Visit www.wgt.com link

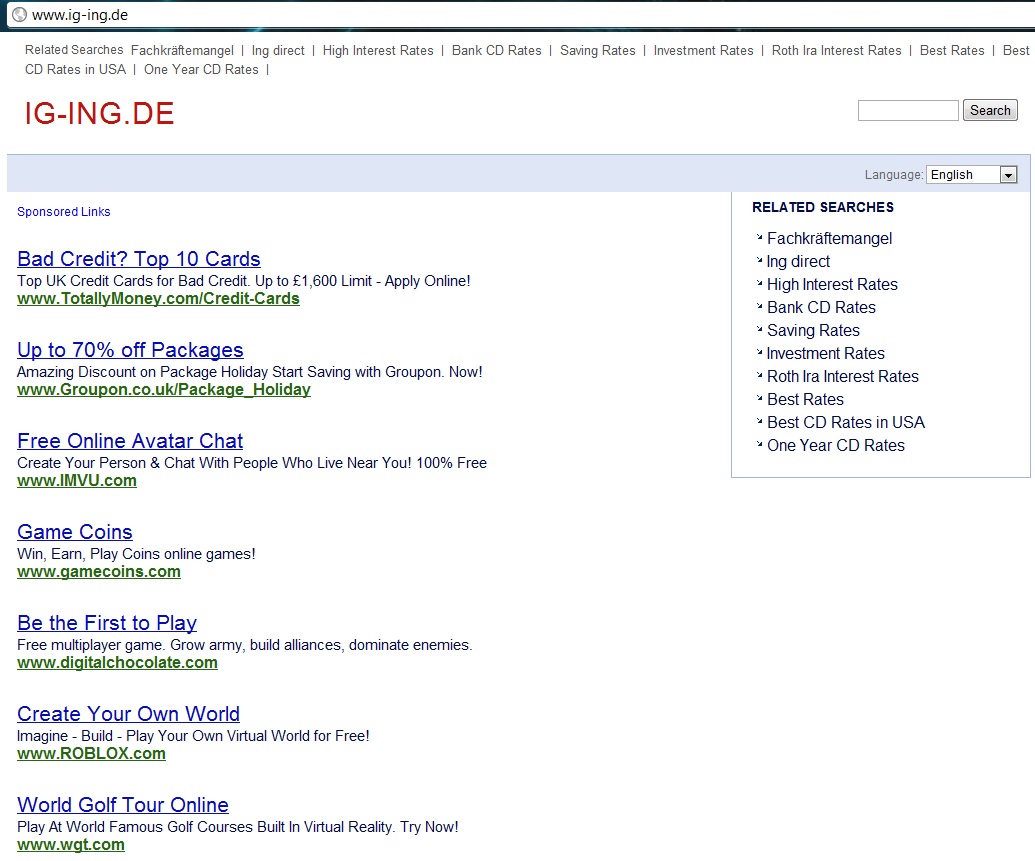pyautogui.click(x=71, y=845)
